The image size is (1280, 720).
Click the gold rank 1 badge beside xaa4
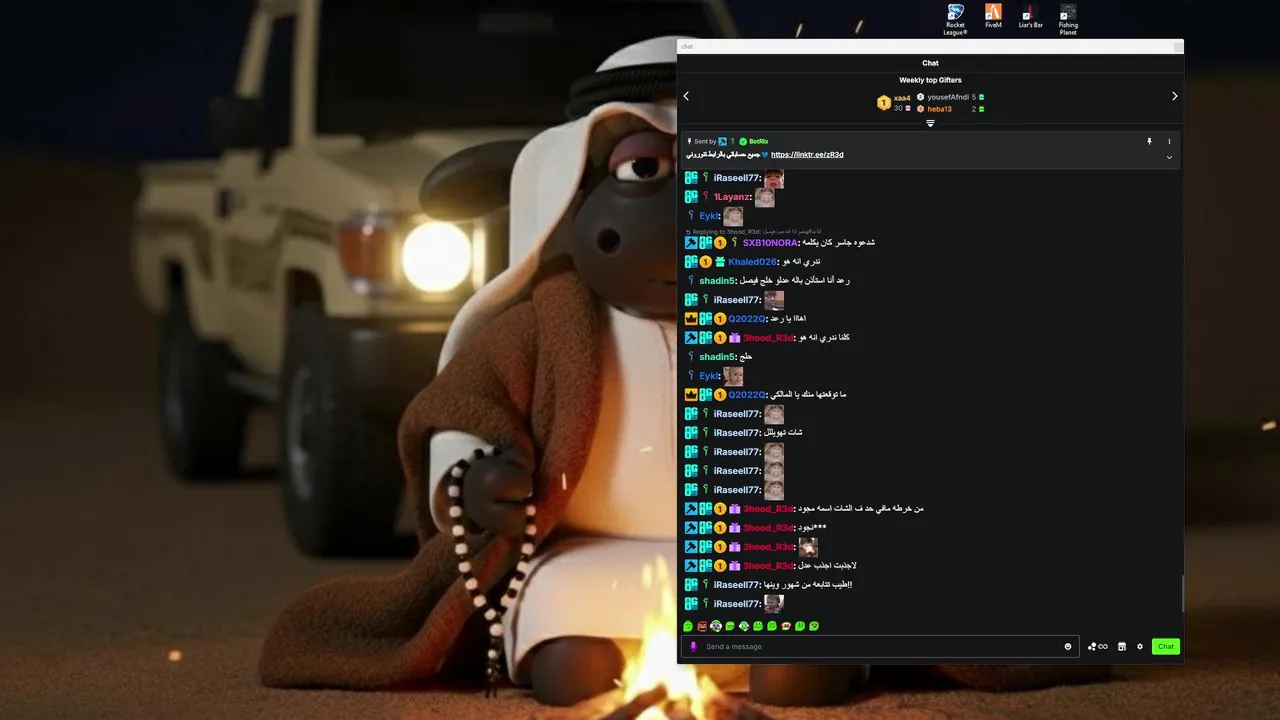(x=884, y=103)
